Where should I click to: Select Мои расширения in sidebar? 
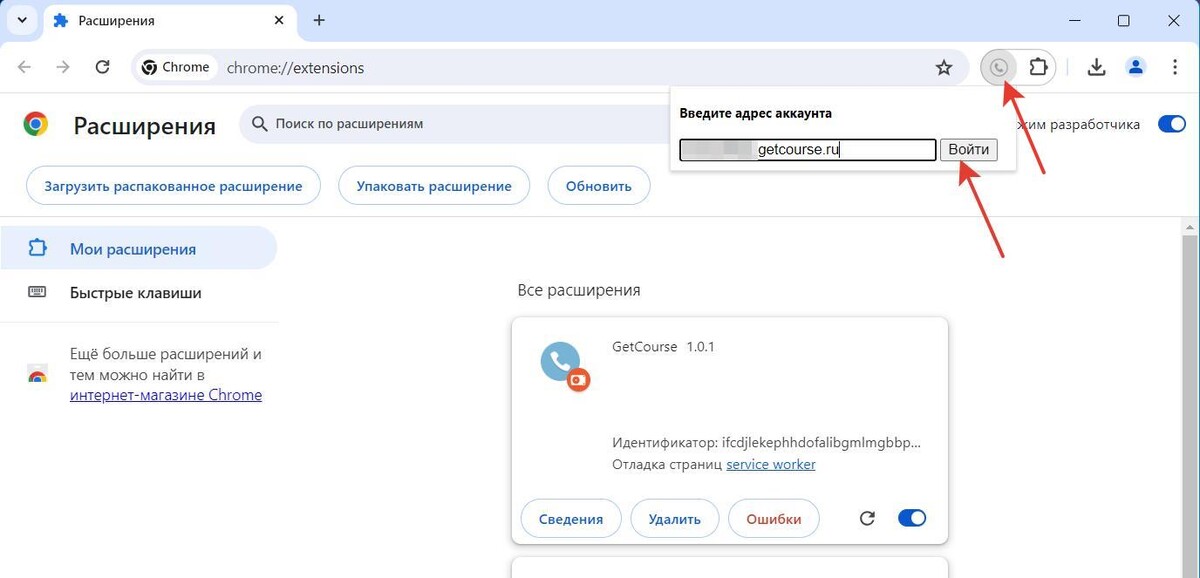[x=138, y=248]
